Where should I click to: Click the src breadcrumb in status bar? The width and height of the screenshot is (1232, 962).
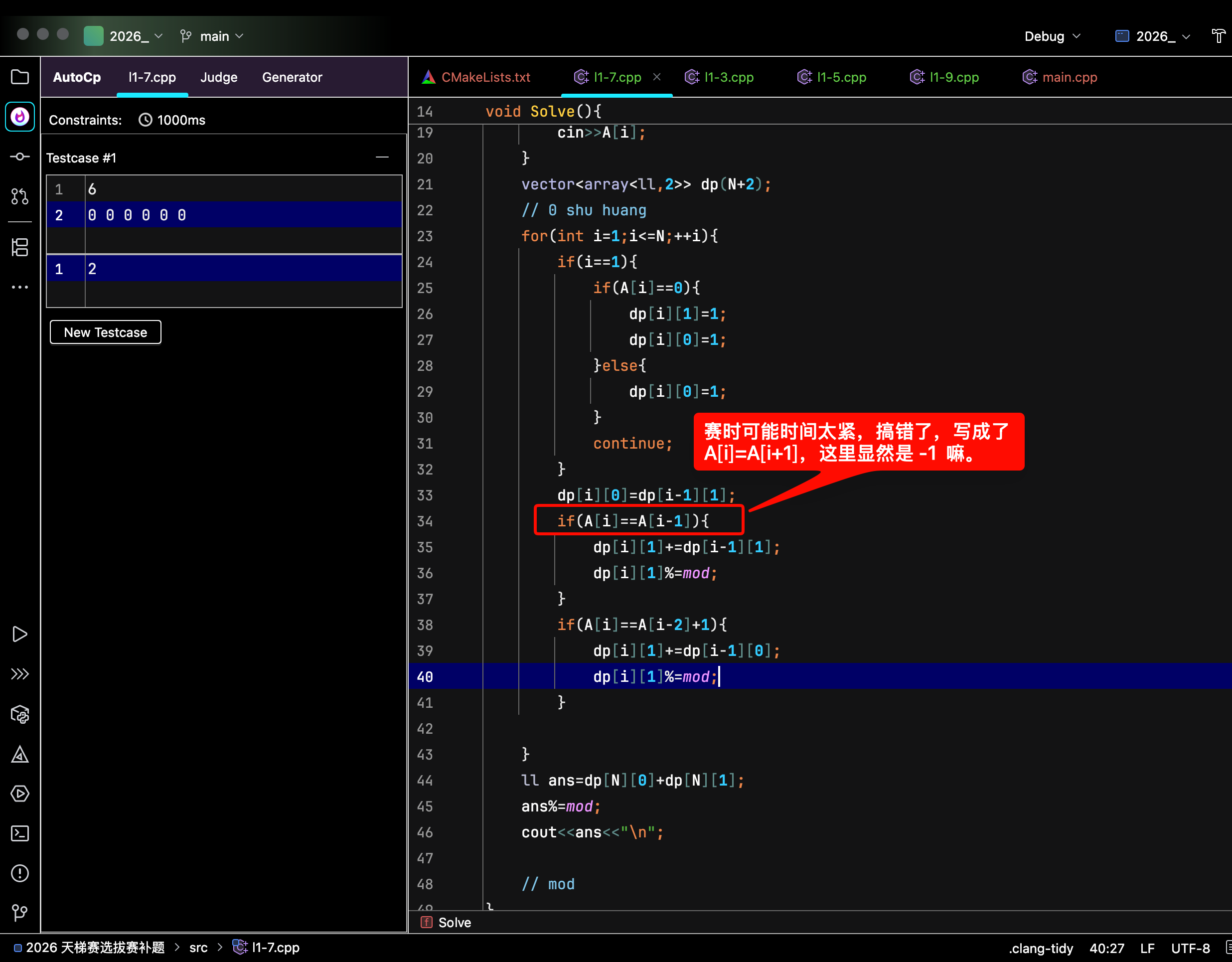[198, 948]
